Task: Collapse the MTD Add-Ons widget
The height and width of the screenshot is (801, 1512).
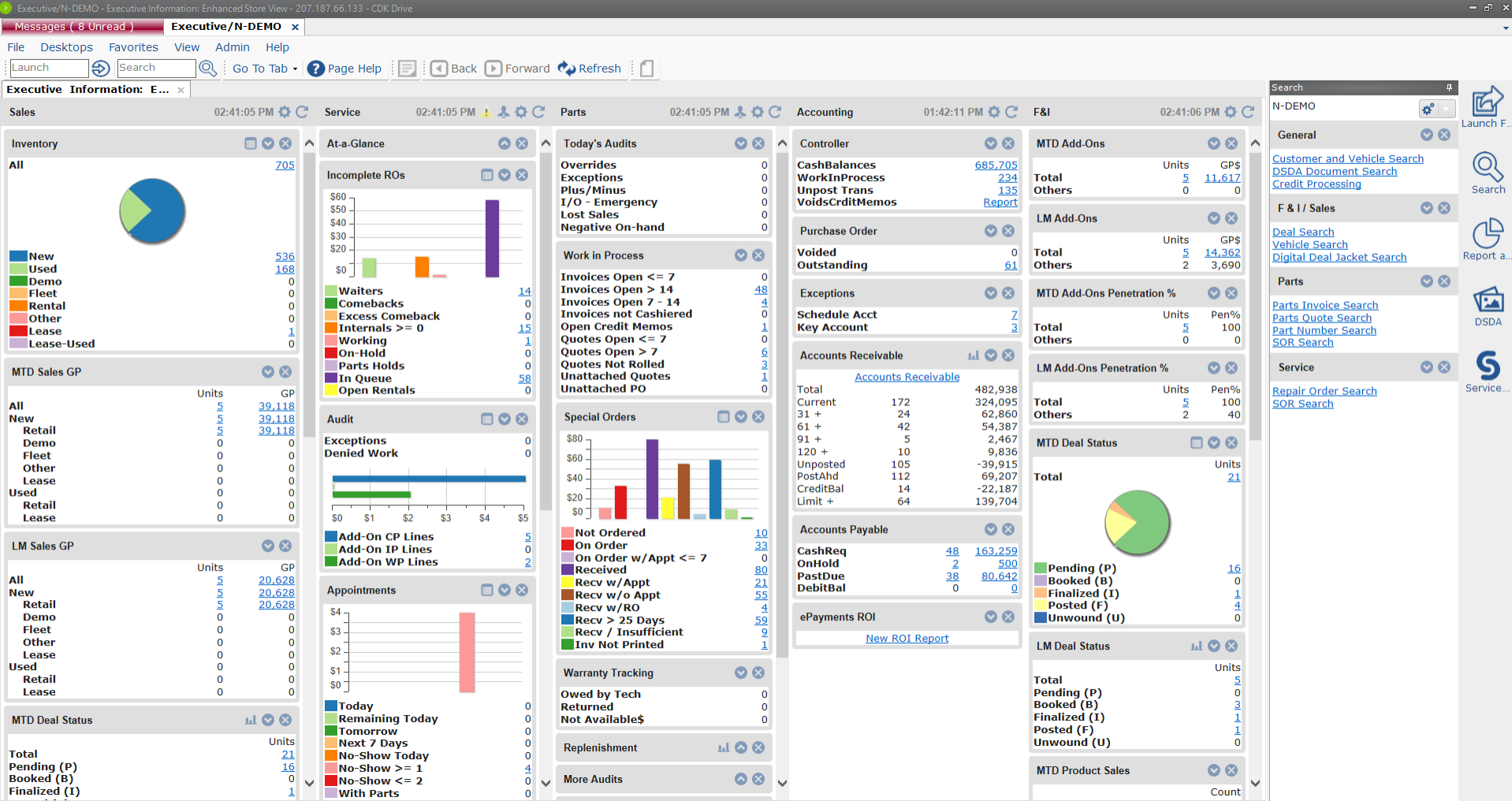Action: coord(1214,143)
